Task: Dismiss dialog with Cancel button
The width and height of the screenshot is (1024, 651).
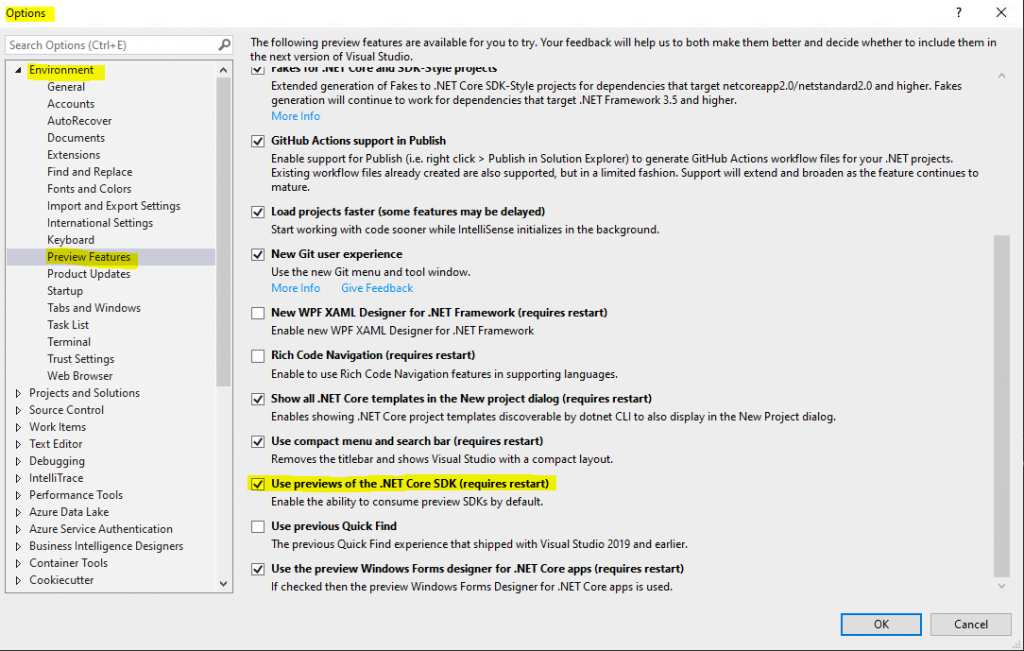Action: (x=970, y=624)
